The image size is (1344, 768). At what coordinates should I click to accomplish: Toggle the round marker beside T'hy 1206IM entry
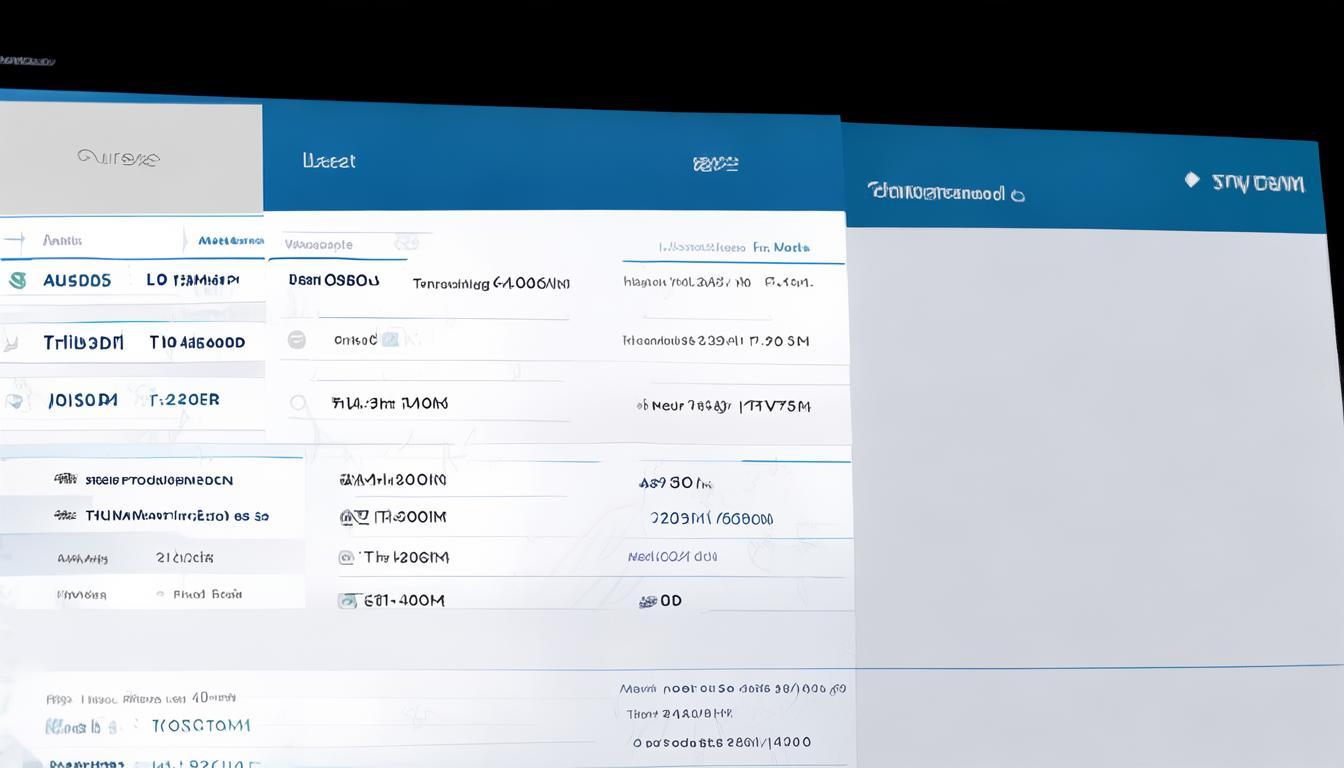(347, 558)
